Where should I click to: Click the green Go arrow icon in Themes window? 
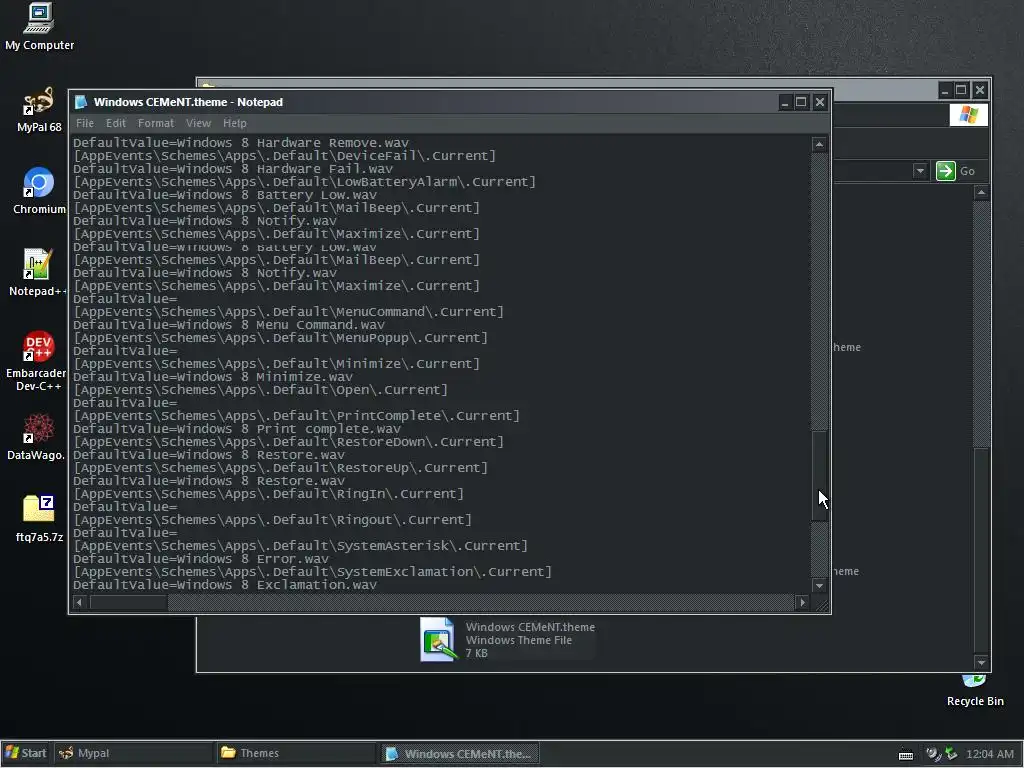(x=945, y=171)
